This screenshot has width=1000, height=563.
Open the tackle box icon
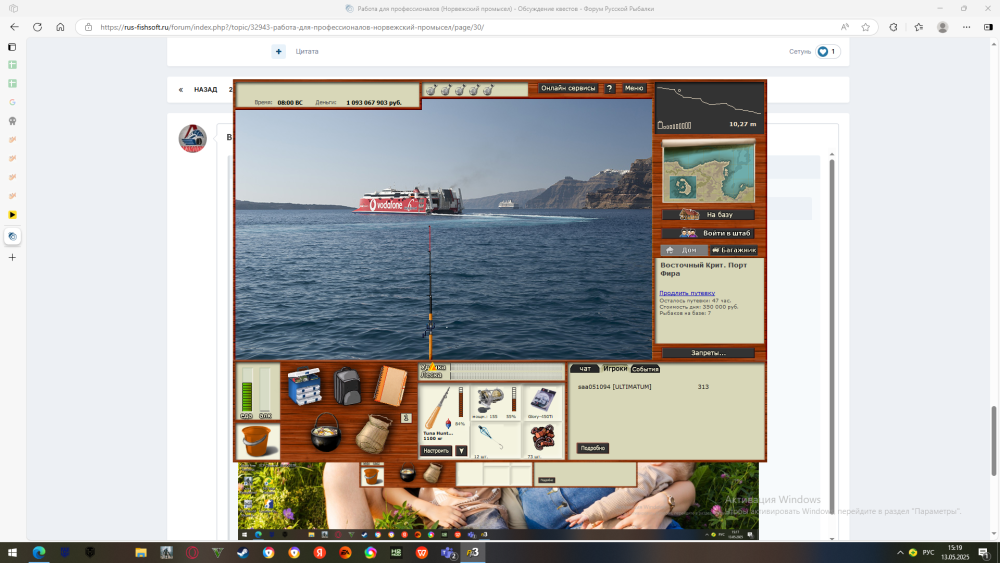[305, 385]
